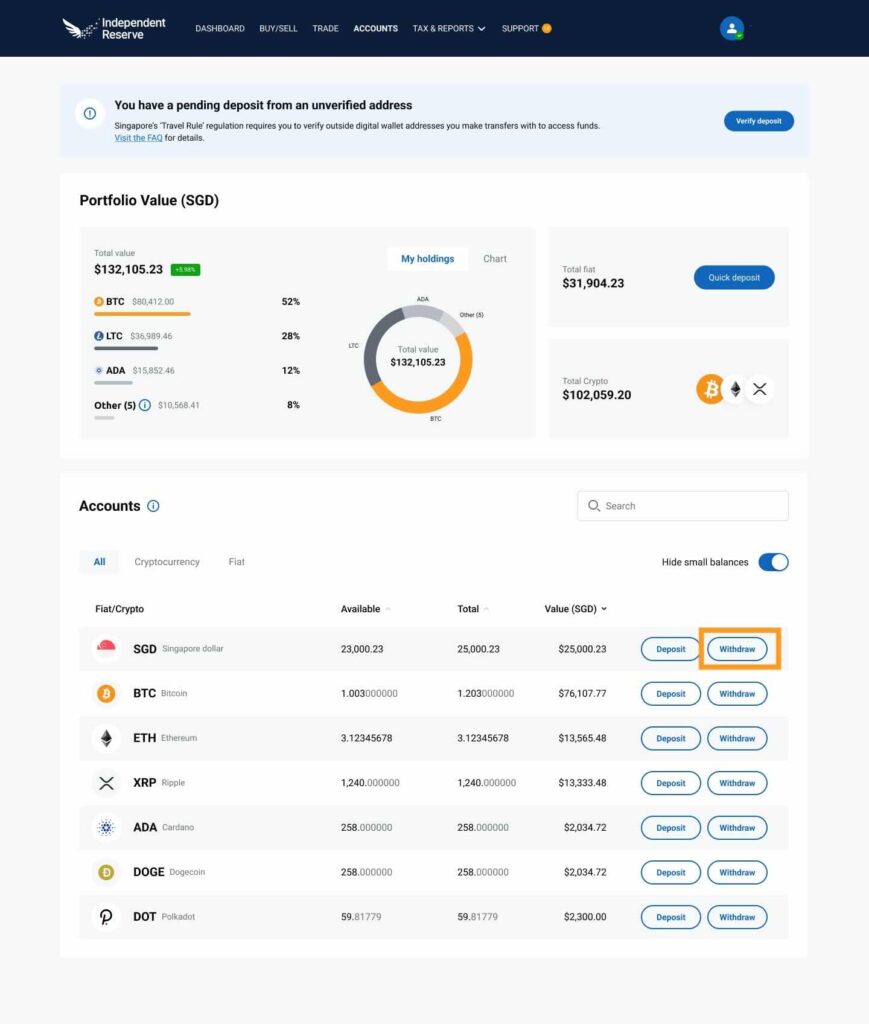Open the user profile avatar menu
Image resolution: width=869 pixels, height=1024 pixels.
(733, 28)
